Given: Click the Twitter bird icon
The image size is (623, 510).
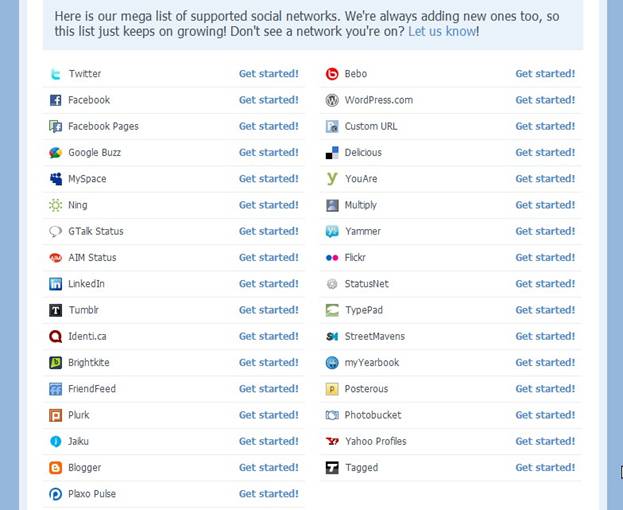Looking at the screenshot, I should pos(56,74).
